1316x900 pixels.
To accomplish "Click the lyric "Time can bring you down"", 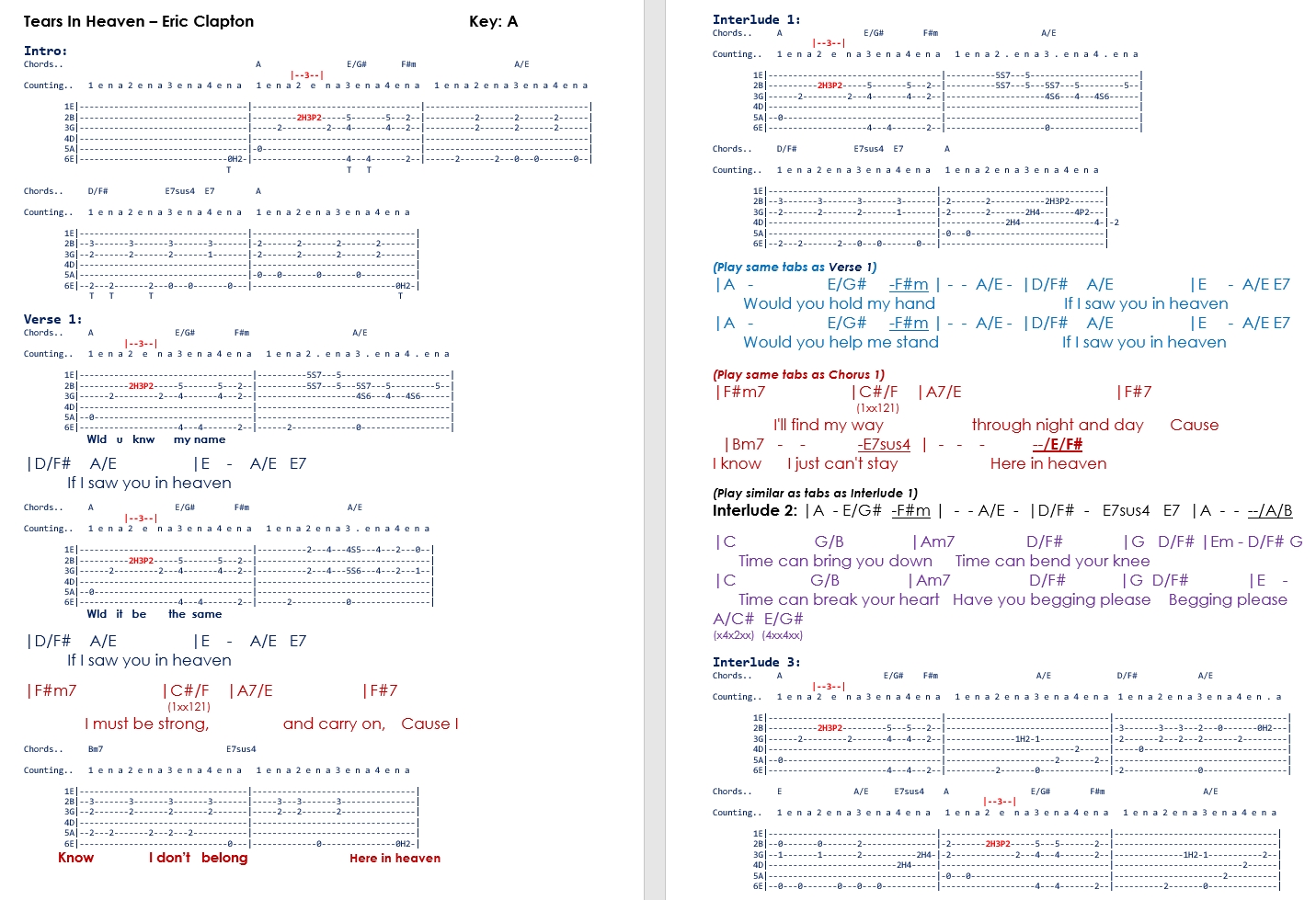I will tap(835, 561).
